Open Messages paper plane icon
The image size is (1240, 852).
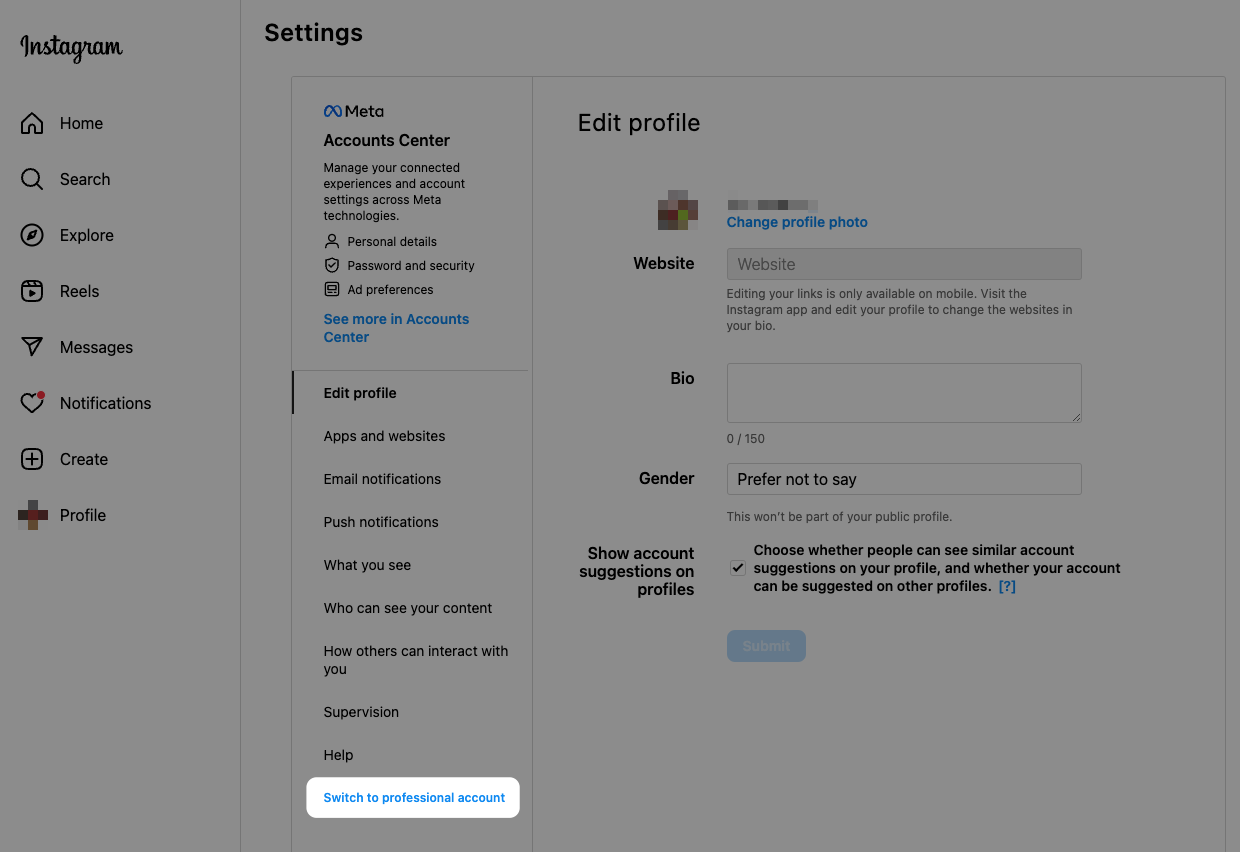pyautogui.click(x=32, y=348)
